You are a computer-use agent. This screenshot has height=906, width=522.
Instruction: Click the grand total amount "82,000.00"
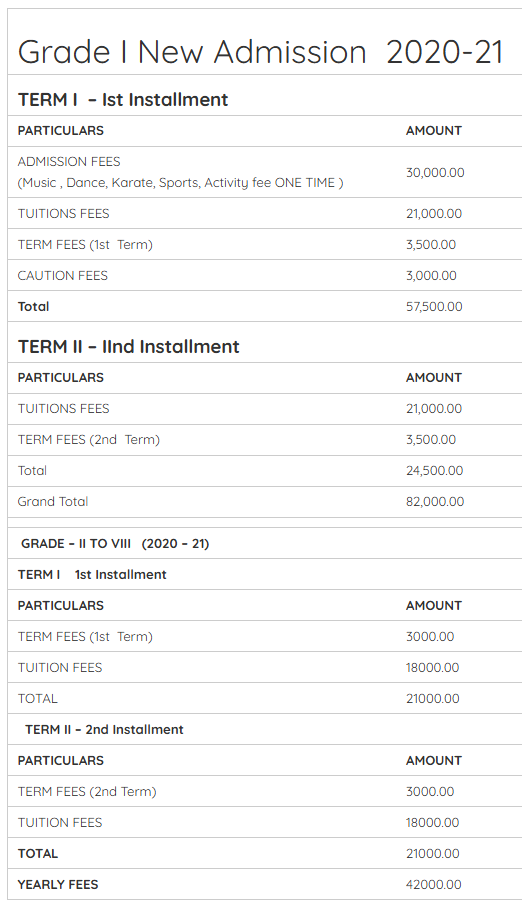point(435,502)
